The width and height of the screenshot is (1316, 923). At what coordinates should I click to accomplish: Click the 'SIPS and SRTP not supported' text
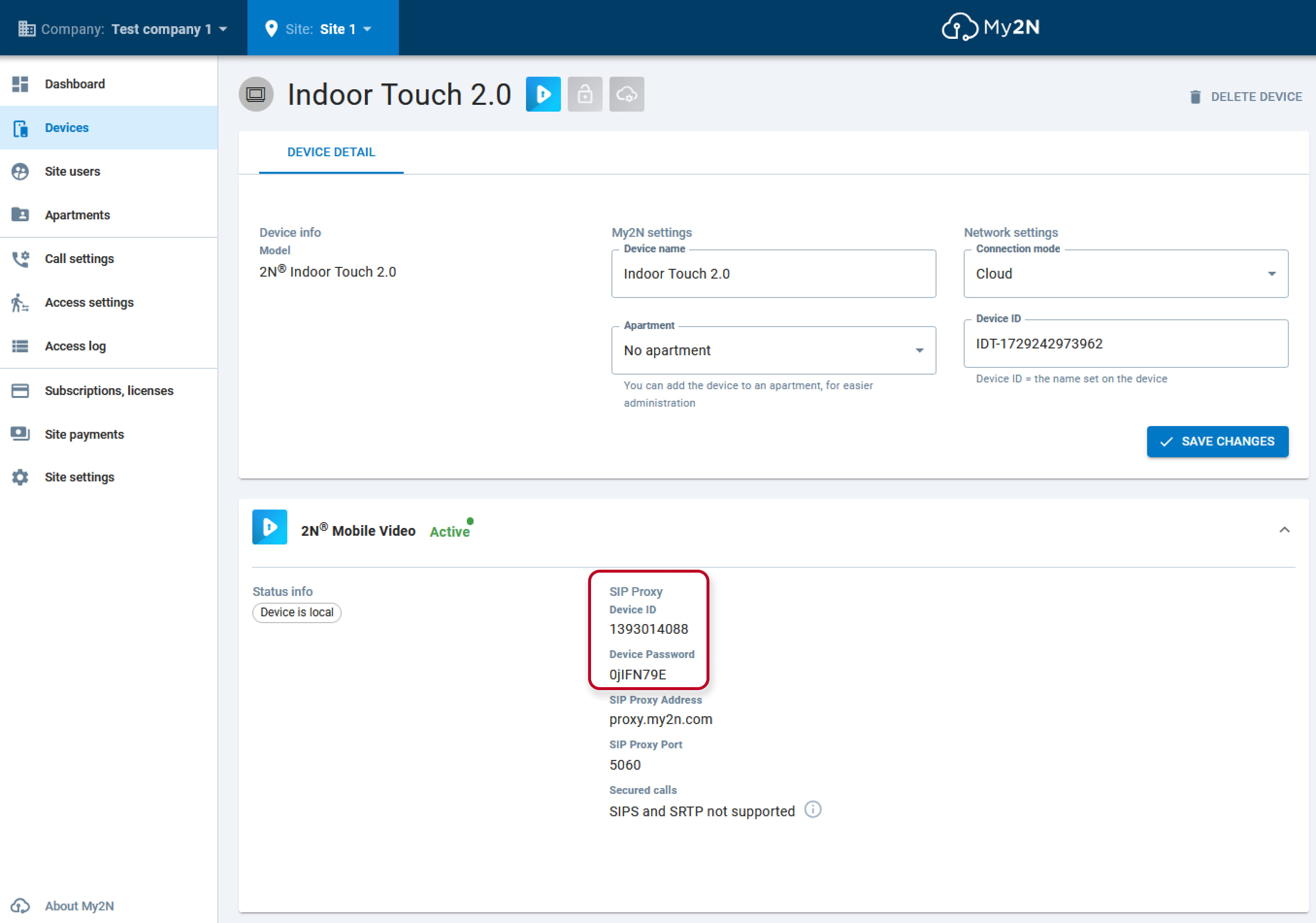pos(702,811)
